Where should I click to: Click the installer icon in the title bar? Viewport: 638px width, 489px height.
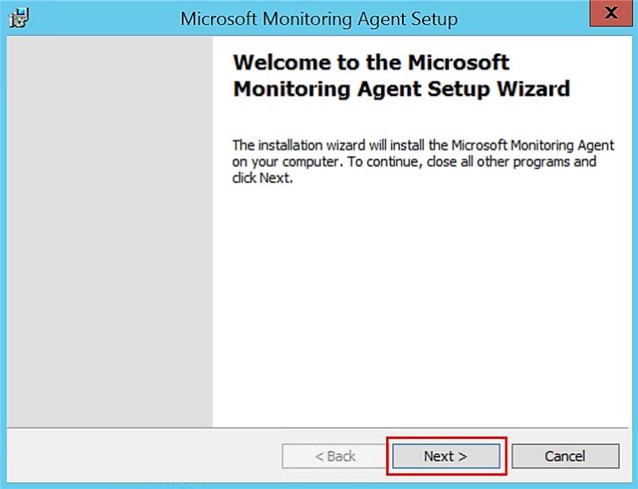pos(19,18)
